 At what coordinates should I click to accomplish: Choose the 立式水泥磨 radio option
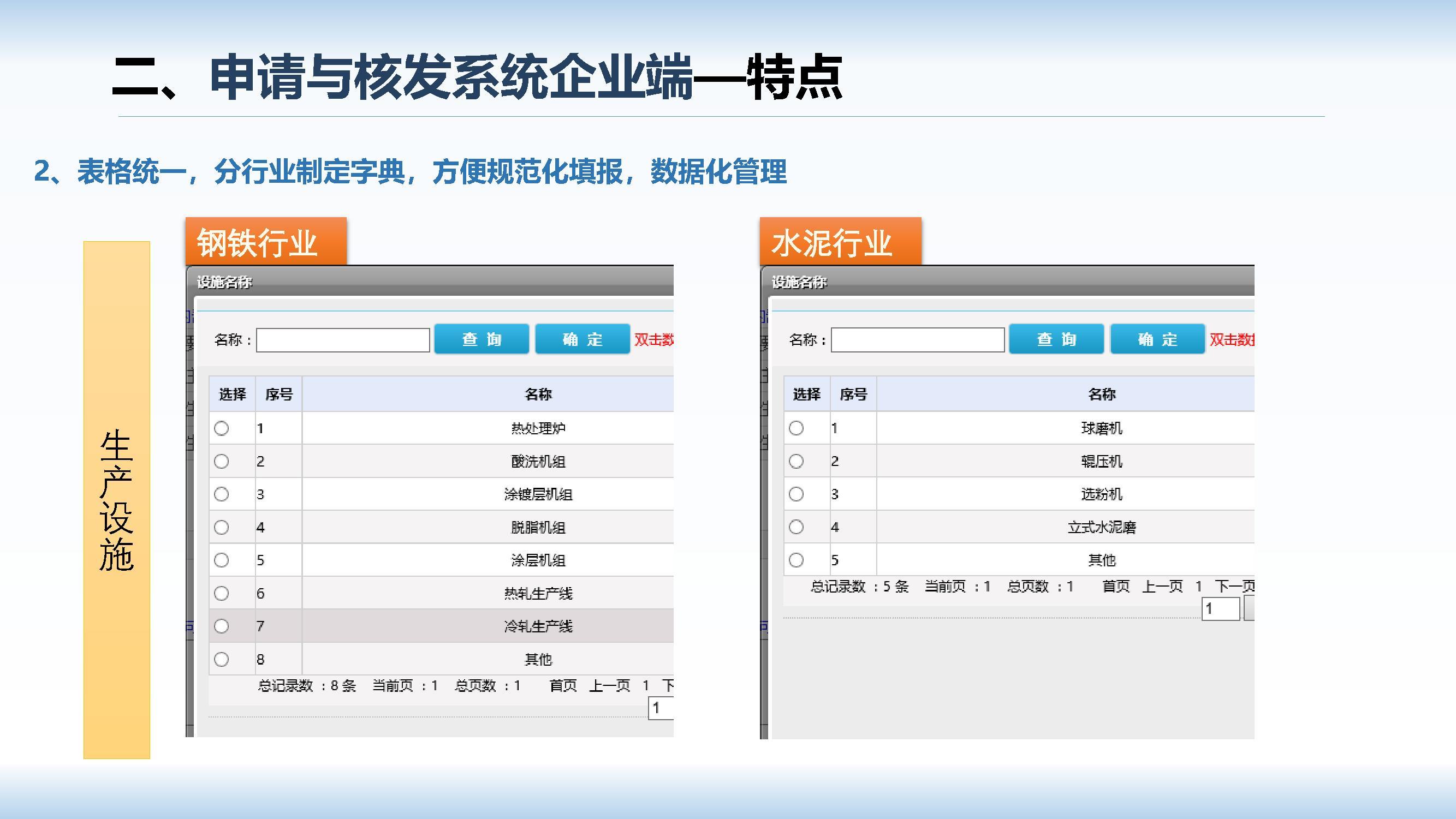[797, 527]
